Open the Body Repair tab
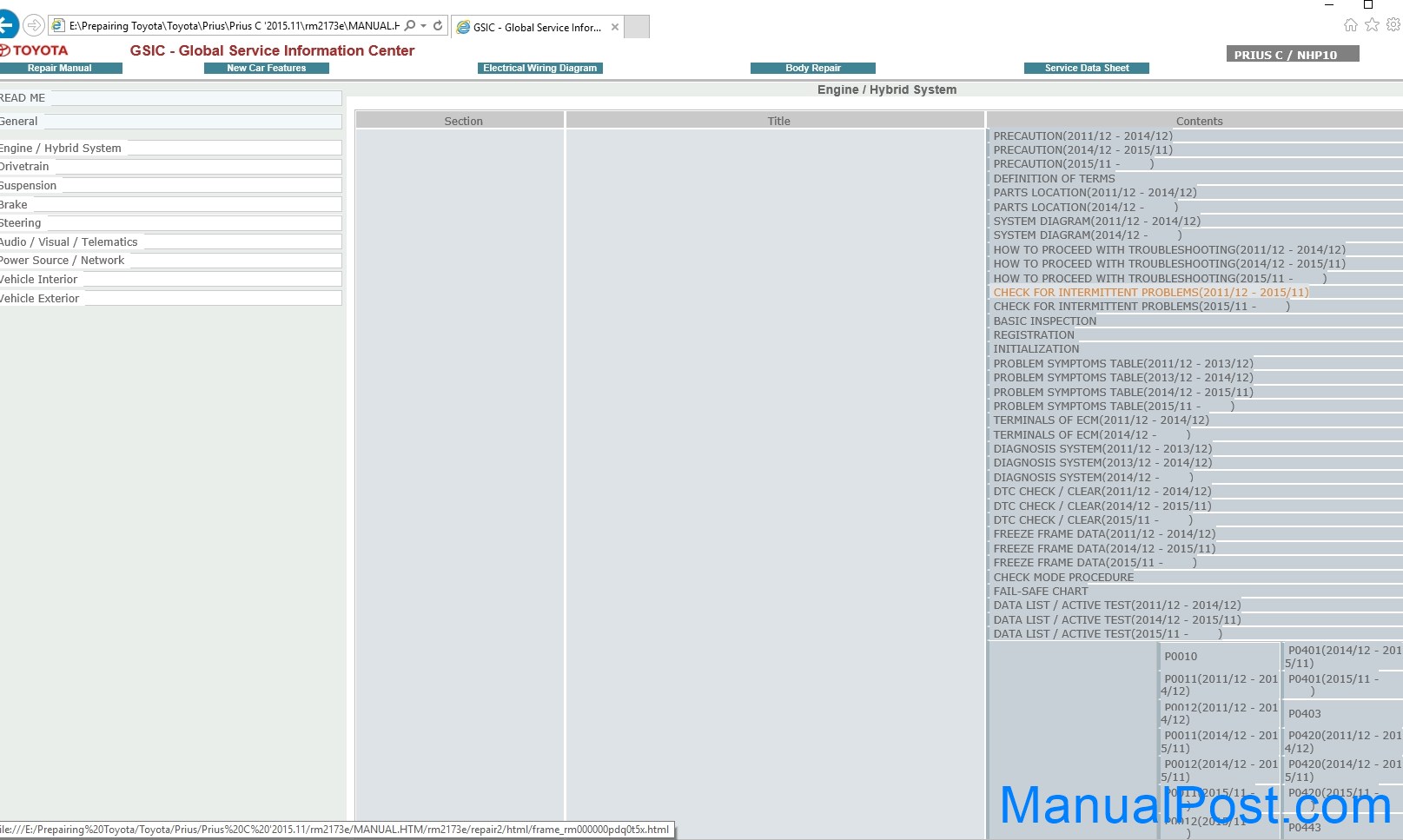The height and width of the screenshot is (840, 1403). pos(813,68)
